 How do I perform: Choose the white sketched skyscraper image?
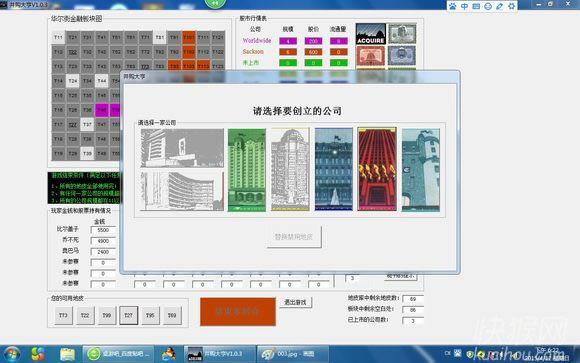point(290,169)
